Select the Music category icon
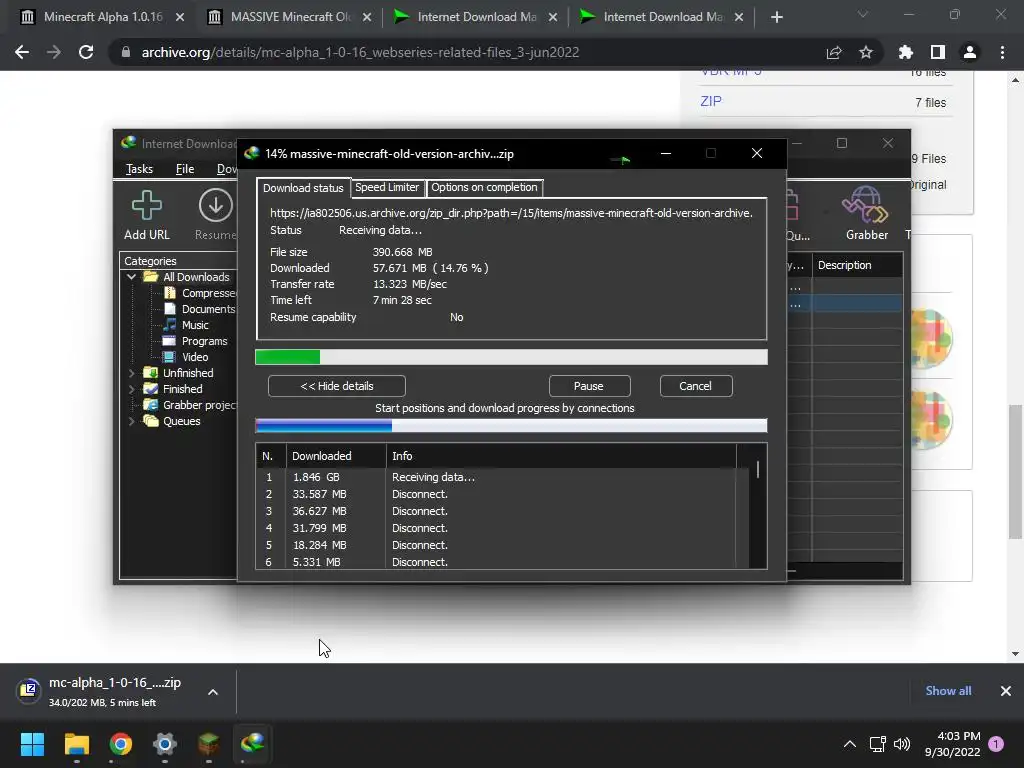The height and width of the screenshot is (768, 1024). (170, 325)
